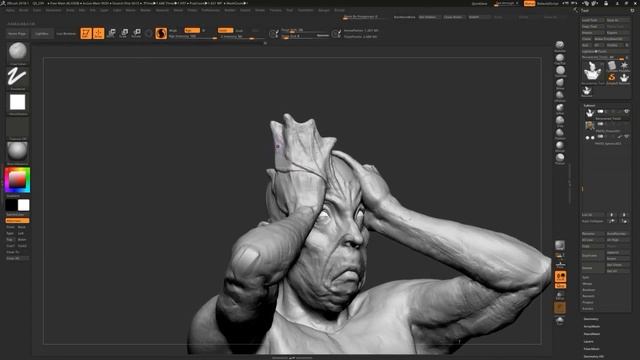The image size is (640, 360).
Task: Expand the FiberMesh palette section
Action: point(592,349)
